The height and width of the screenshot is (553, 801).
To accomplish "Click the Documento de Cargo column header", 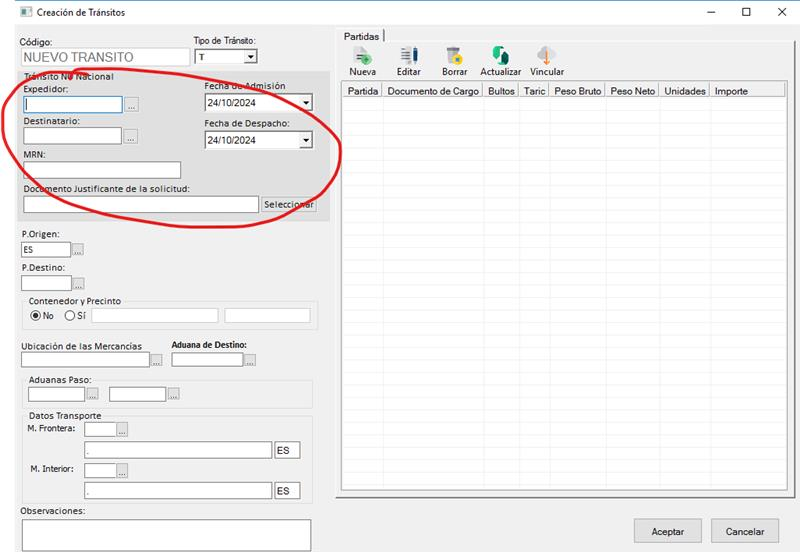I will (432, 91).
